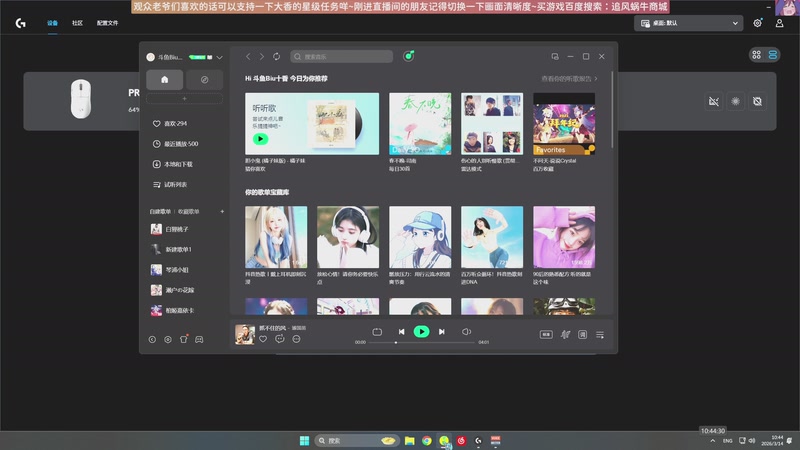Screen dimensions: 800x450
Task: Expand the user account dropdown arrow
Action: click(219, 57)
